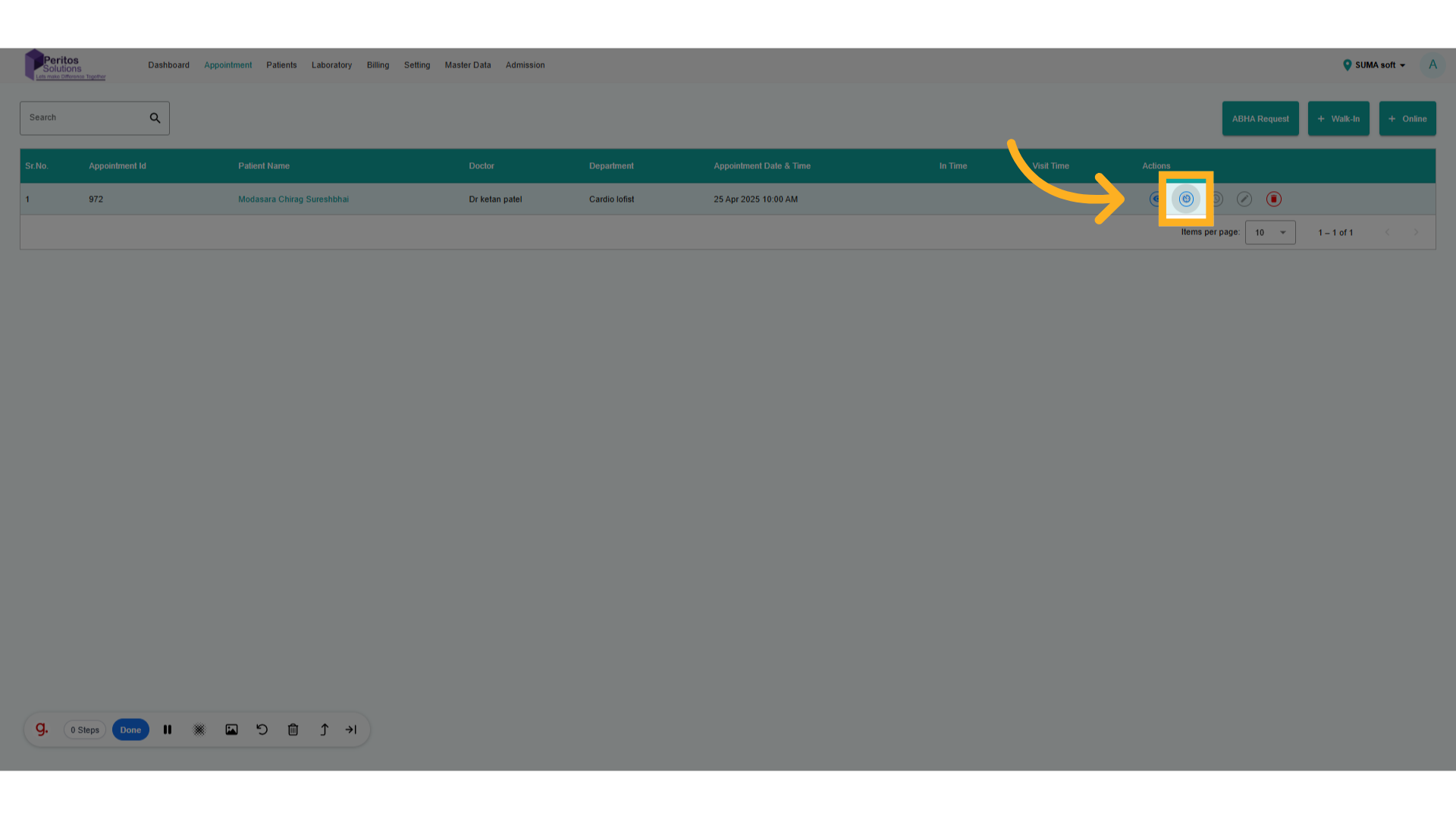The width and height of the screenshot is (1456, 819).
Task: Click the blur tool icon in recorder toolbar
Action: 199,730
